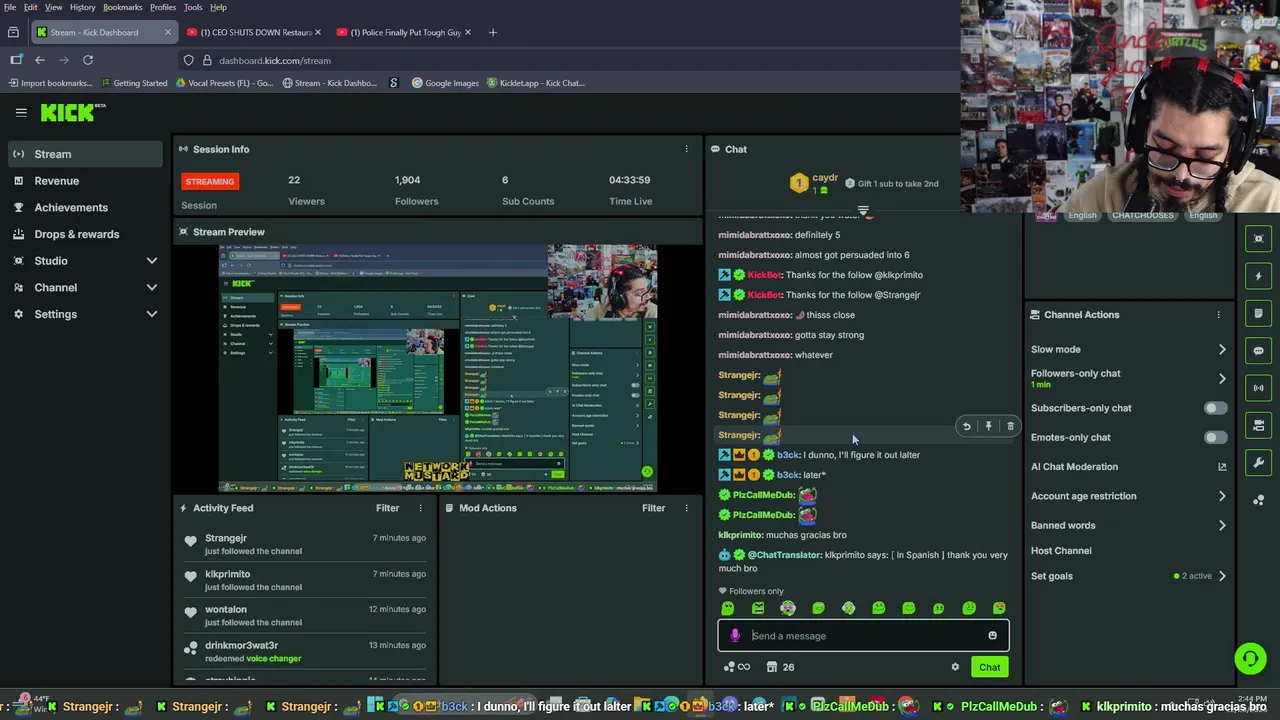Open Google Images bookmark
This screenshot has height=720, width=1280.
click(x=445, y=83)
